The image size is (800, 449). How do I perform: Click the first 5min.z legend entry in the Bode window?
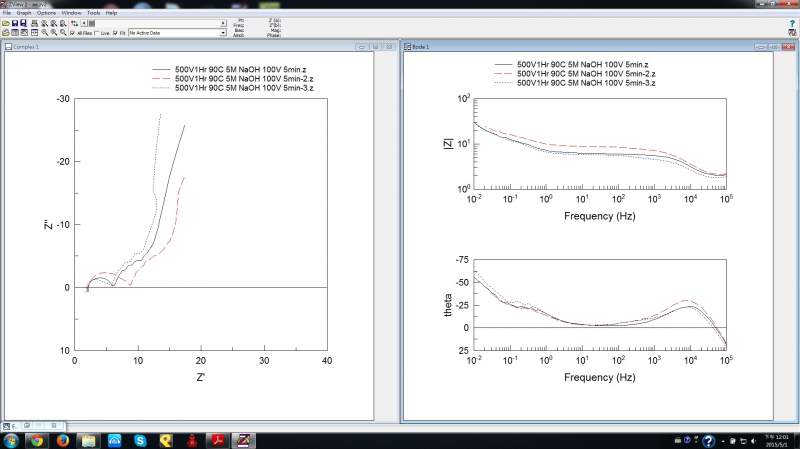583,65
